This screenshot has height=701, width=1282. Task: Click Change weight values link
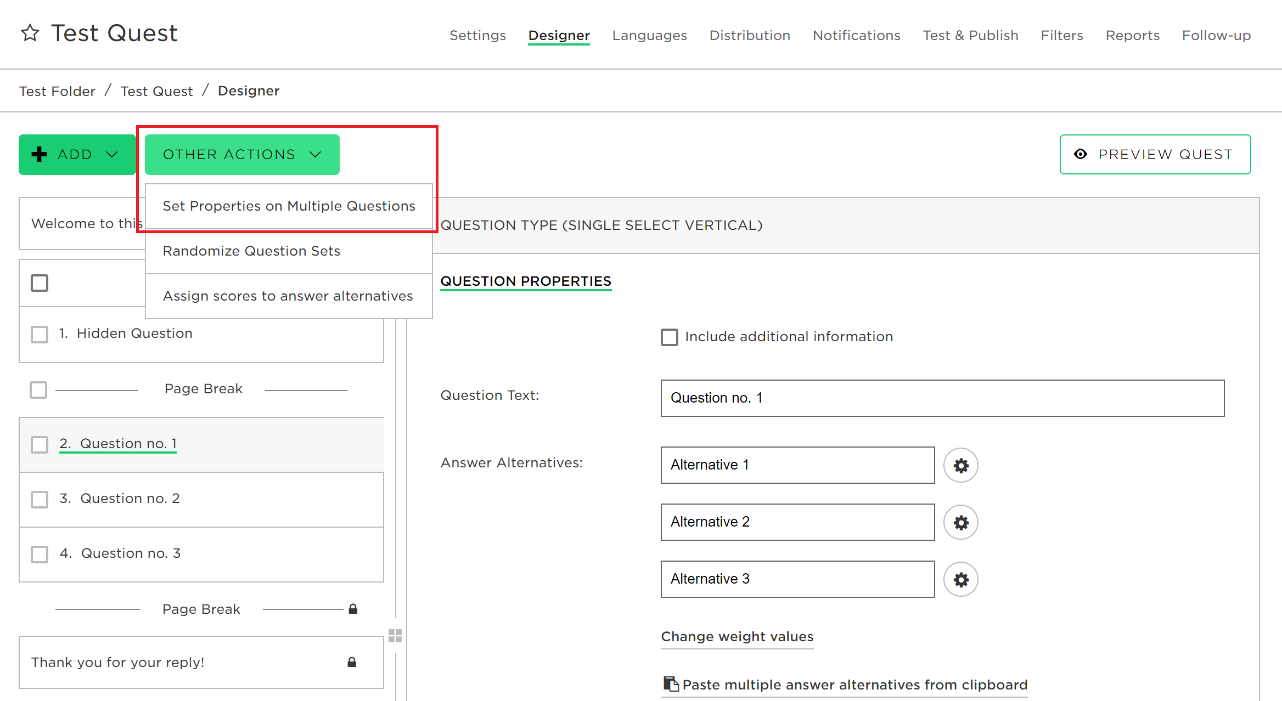[x=737, y=636]
